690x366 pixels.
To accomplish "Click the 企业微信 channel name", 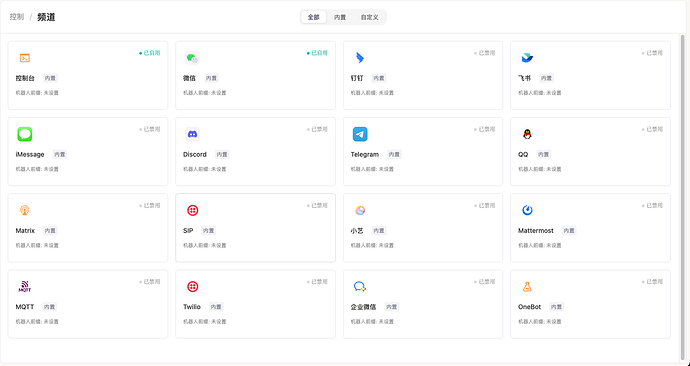I will (363, 307).
